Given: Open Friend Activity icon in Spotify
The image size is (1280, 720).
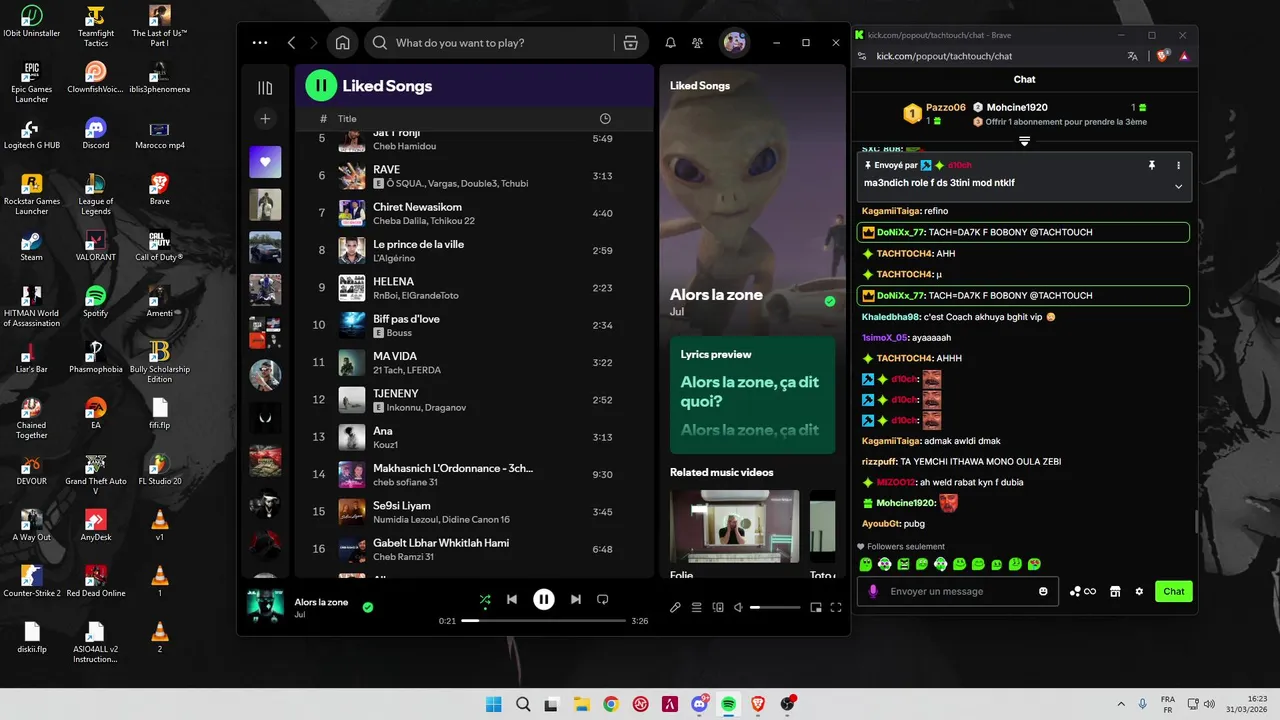Looking at the screenshot, I should 698,43.
